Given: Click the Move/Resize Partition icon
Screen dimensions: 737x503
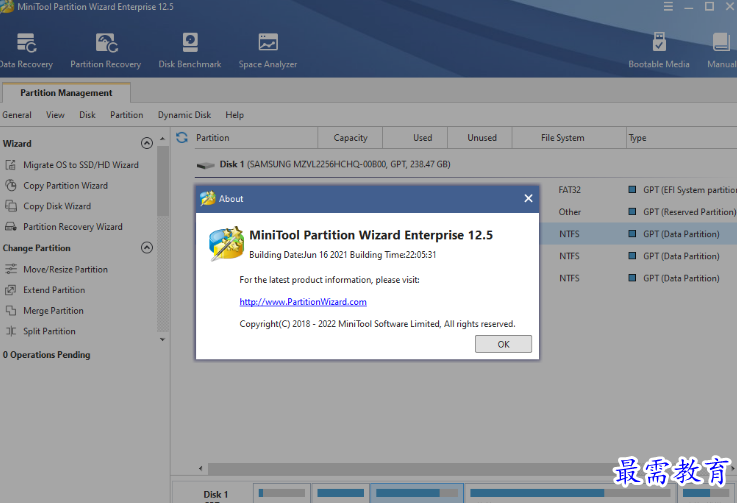Looking at the screenshot, I should point(10,269).
